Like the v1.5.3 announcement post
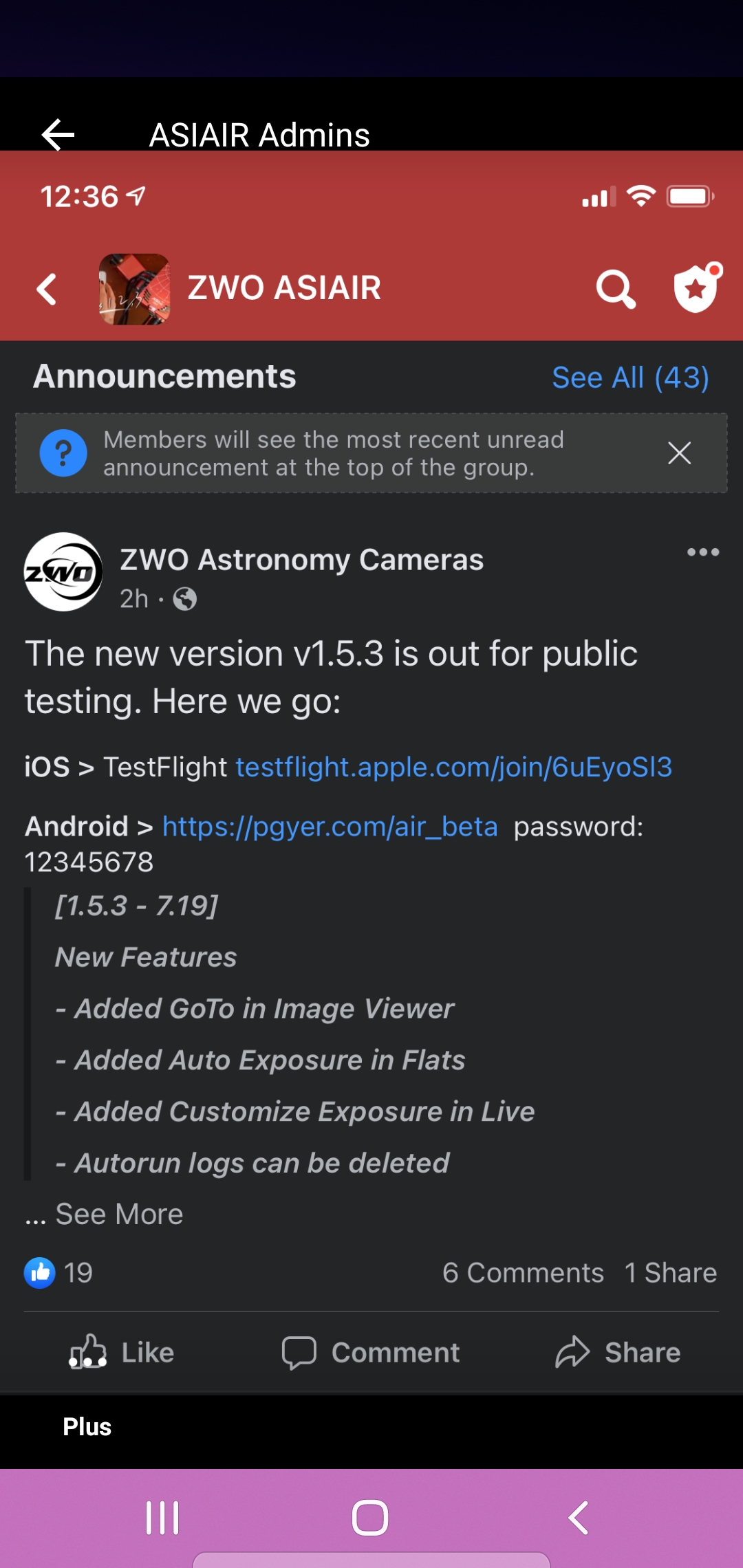743x1568 pixels. tap(122, 1353)
